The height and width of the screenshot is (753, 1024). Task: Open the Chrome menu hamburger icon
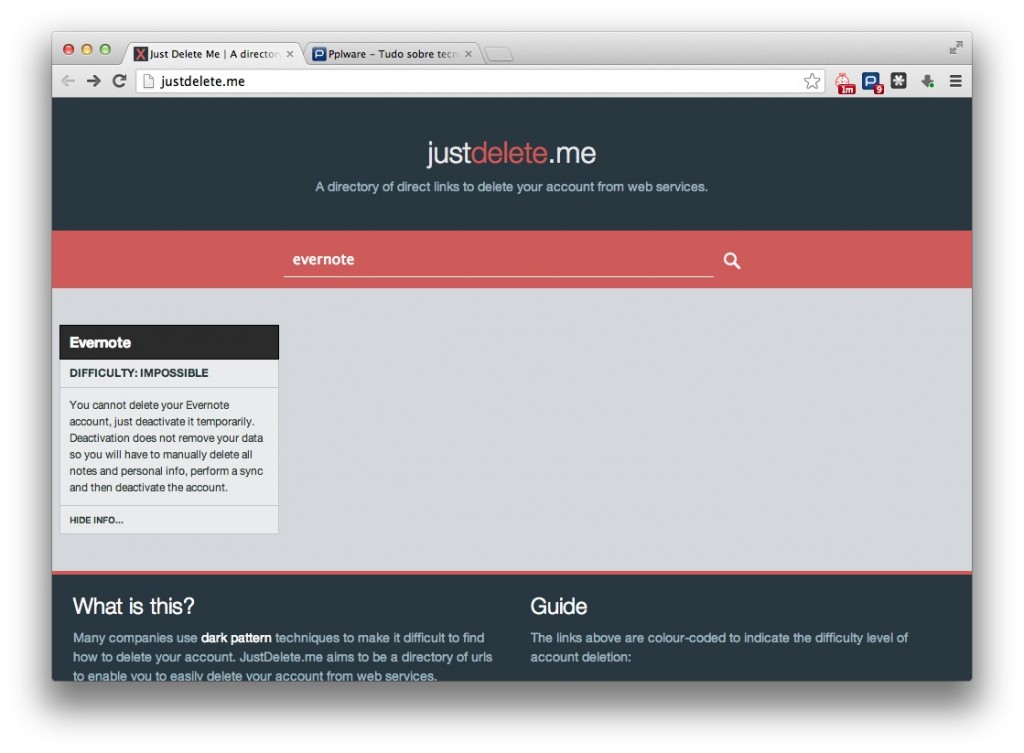coord(955,81)
